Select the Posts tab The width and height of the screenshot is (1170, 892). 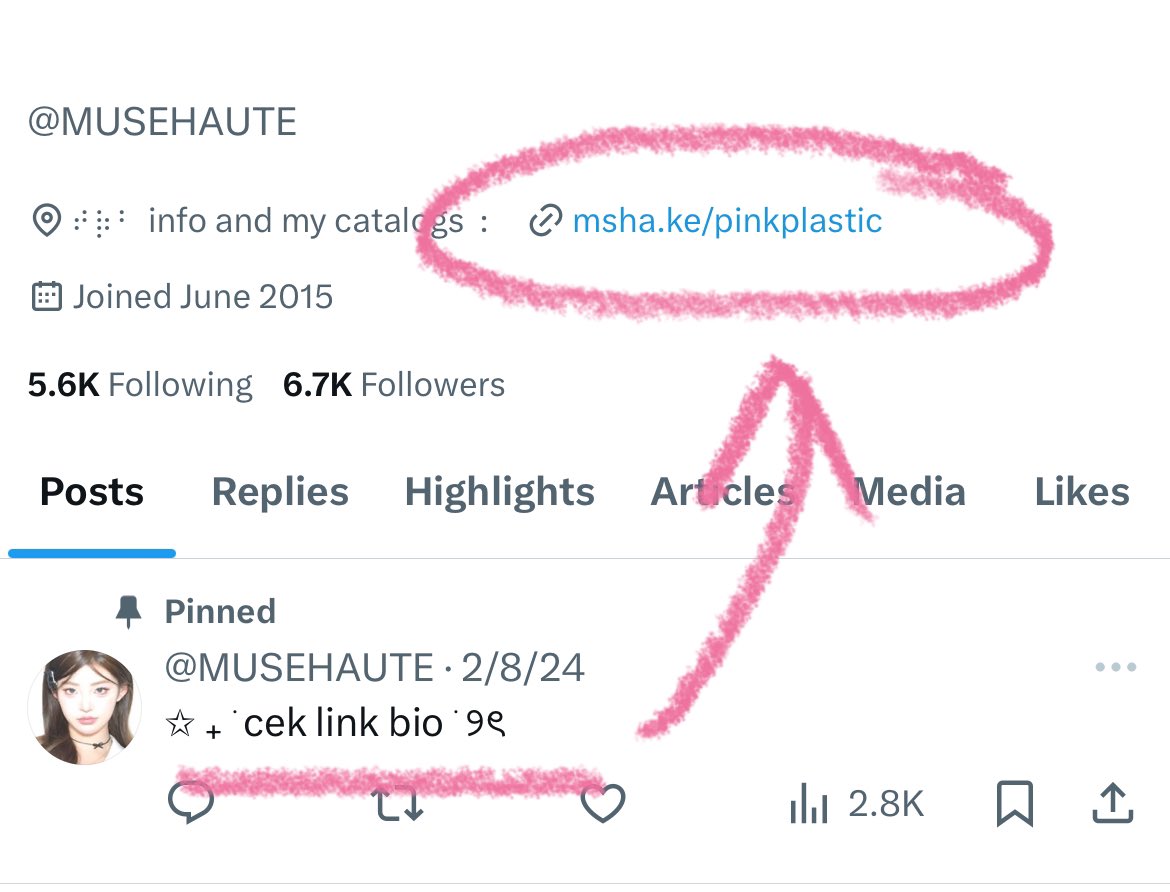click(x=92, y=492)
